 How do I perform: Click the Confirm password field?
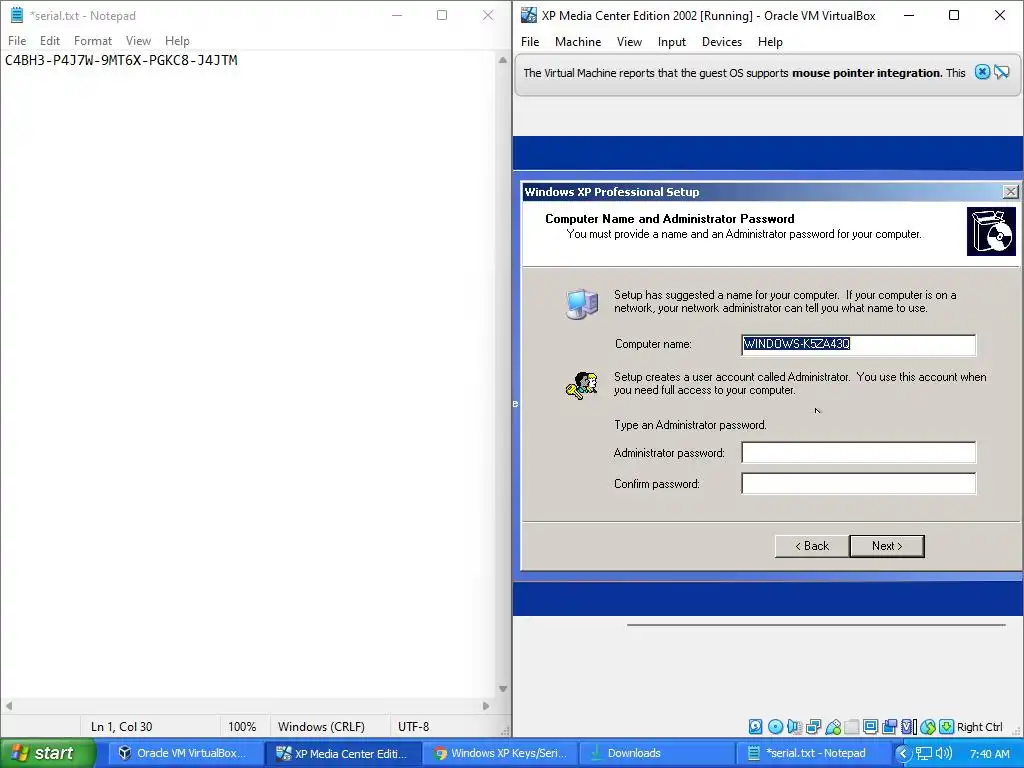pyautogui.click(x=859, y=483)
